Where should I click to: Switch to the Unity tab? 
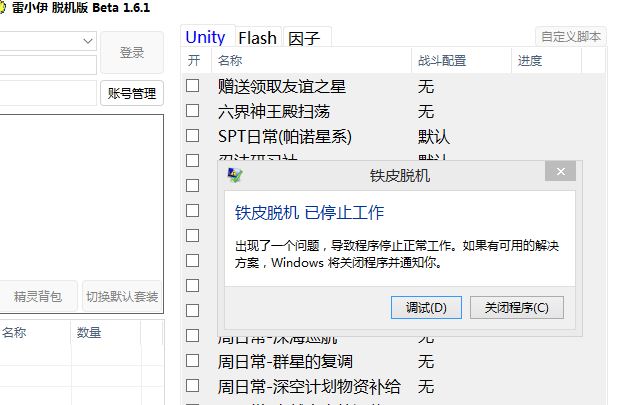(x=206, y=37)
